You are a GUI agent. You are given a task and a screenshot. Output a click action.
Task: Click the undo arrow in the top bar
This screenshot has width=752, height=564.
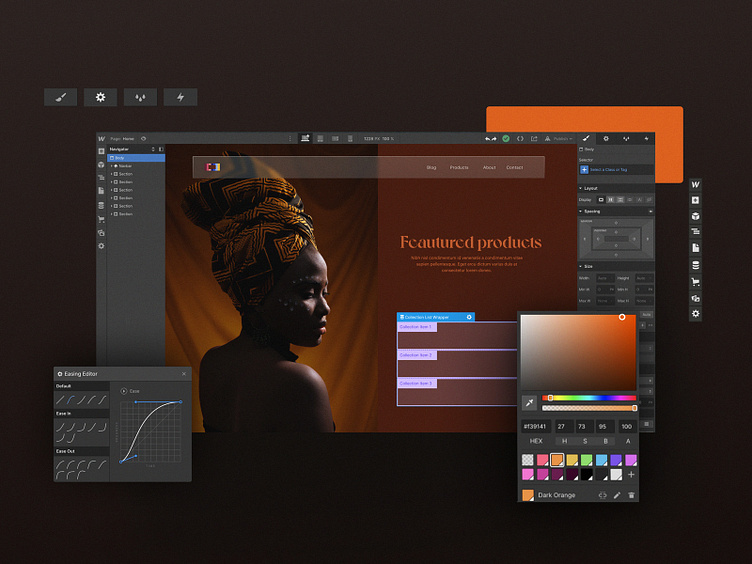(487, 139)
